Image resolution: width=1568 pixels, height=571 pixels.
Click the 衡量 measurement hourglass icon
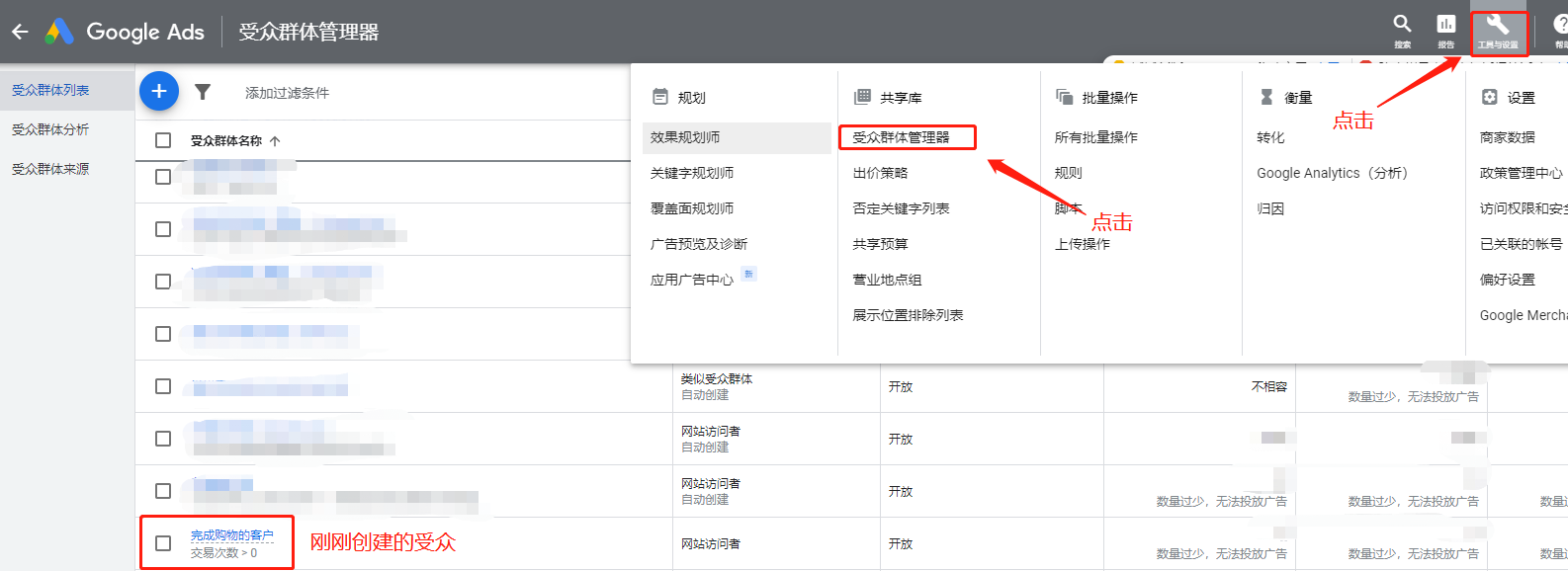[1266, 97]
